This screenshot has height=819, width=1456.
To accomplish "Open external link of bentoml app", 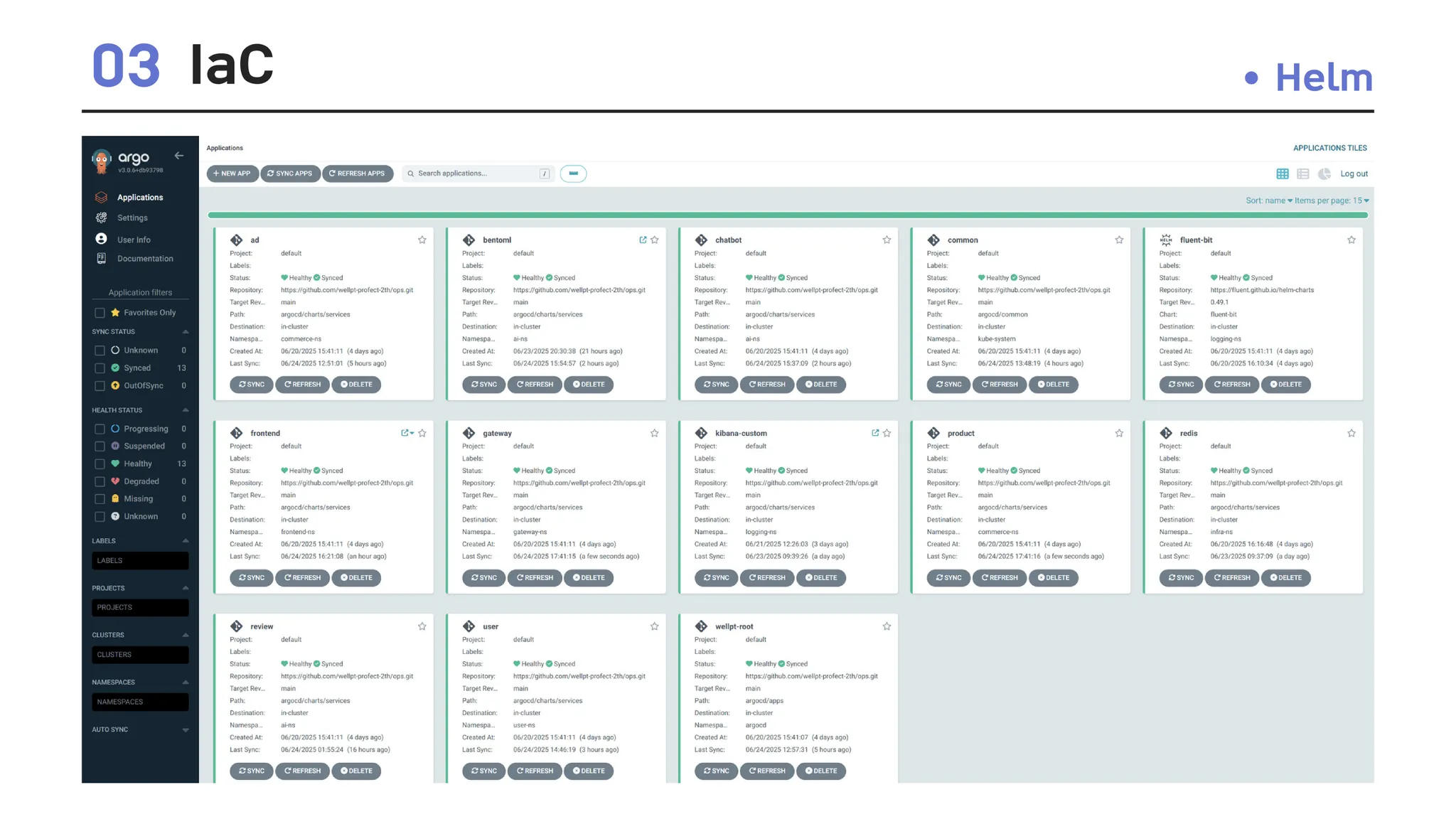I will [643, 240].
